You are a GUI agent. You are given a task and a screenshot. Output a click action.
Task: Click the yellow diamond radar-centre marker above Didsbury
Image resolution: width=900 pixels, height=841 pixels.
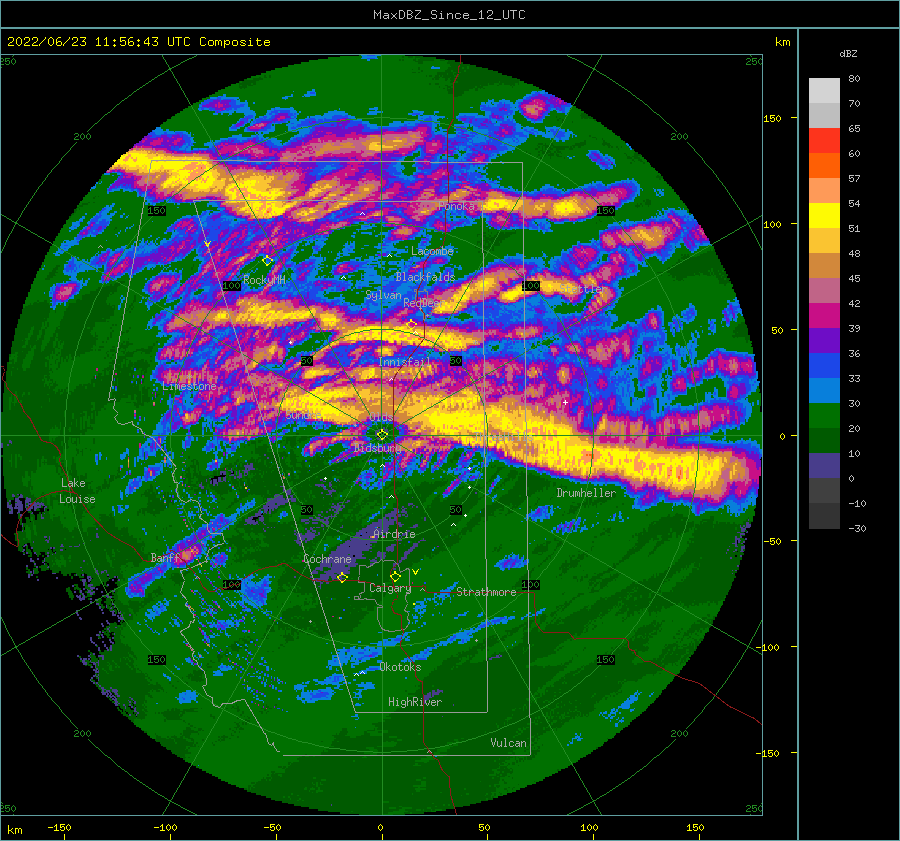coord(382,435)
